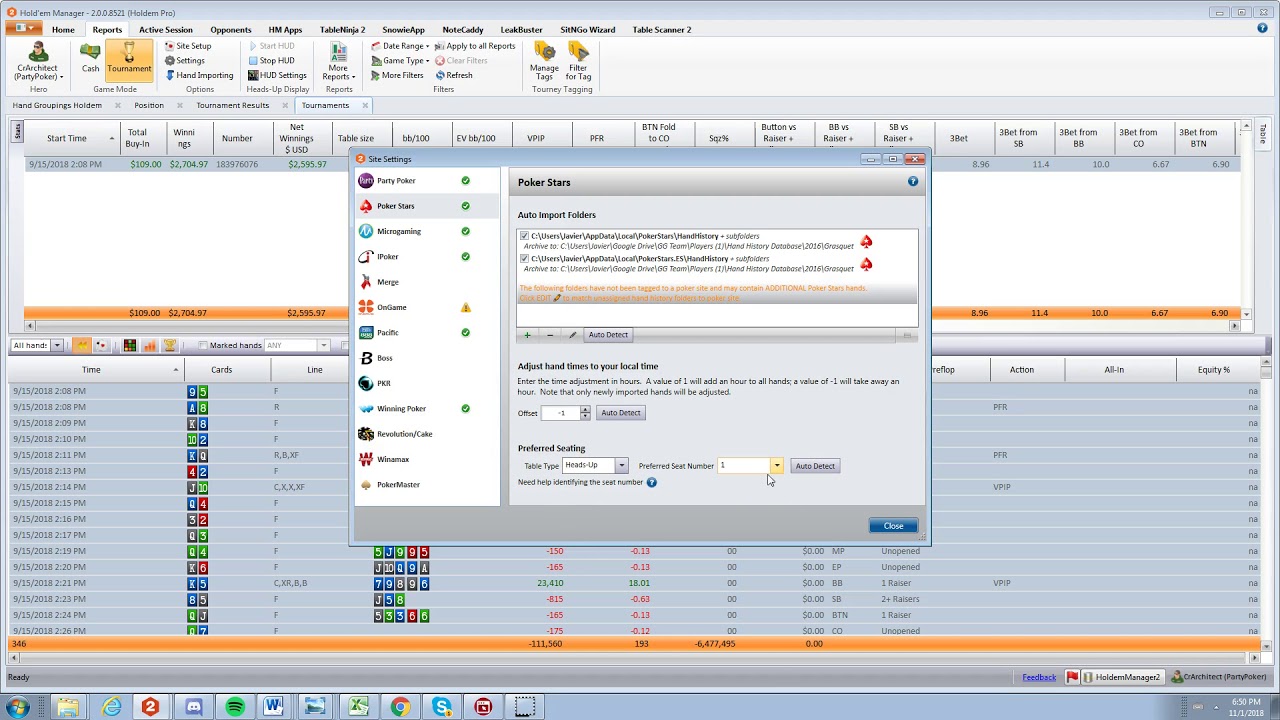The width and height of the screenshot is (1280, 720).
Task: Open the Settings gear in Options
Action: [x=184, y=60]
